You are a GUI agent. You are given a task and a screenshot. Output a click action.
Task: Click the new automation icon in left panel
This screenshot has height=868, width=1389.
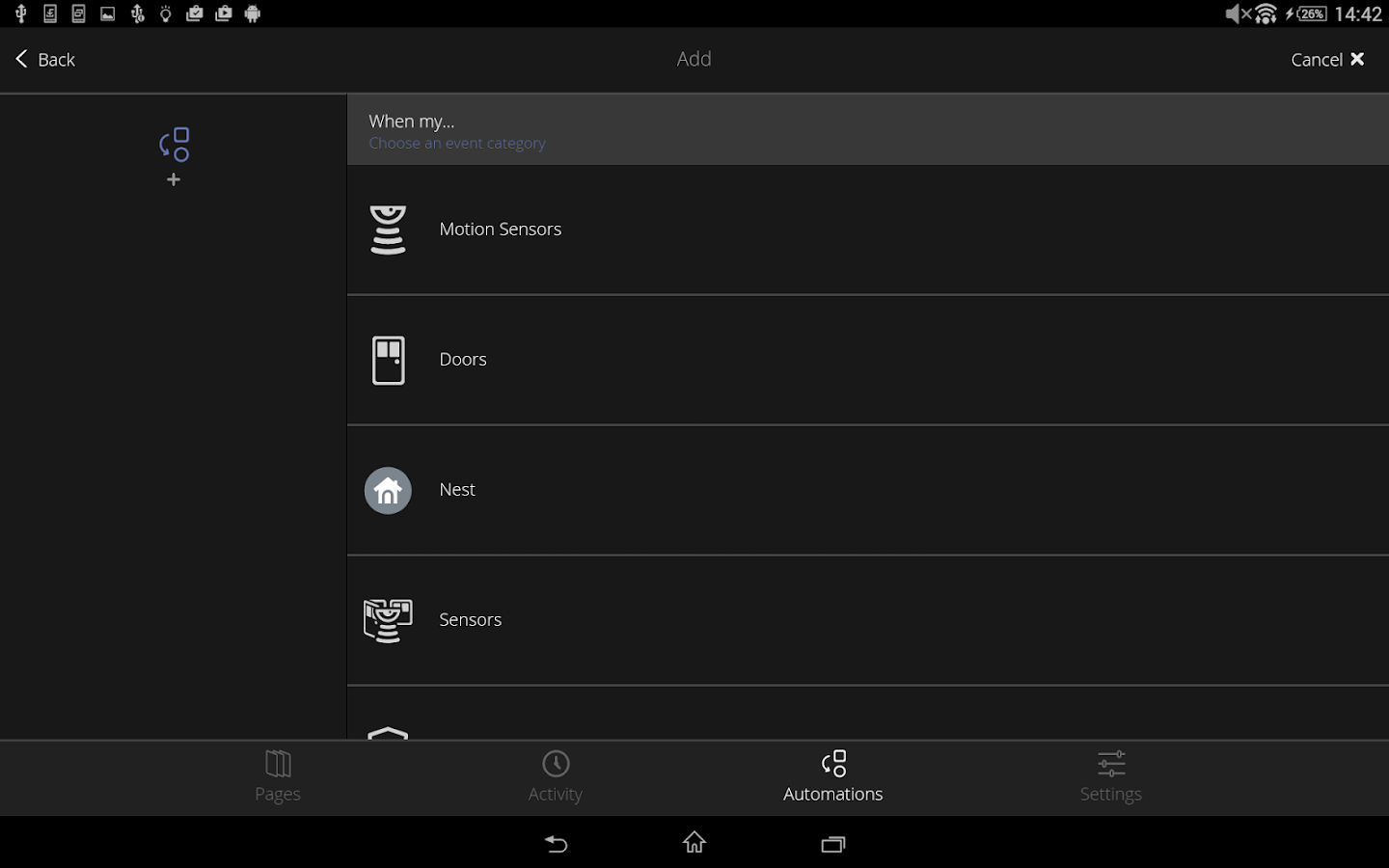point(175,145)
